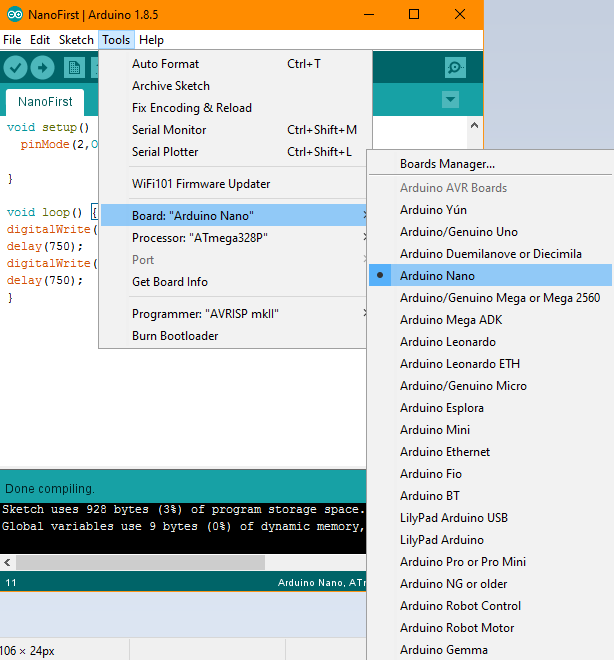This screenshot has height=660, width=614.
Task: Expand the Programmer: "AVRISP mkII" submenu
Action: [235, 314]
